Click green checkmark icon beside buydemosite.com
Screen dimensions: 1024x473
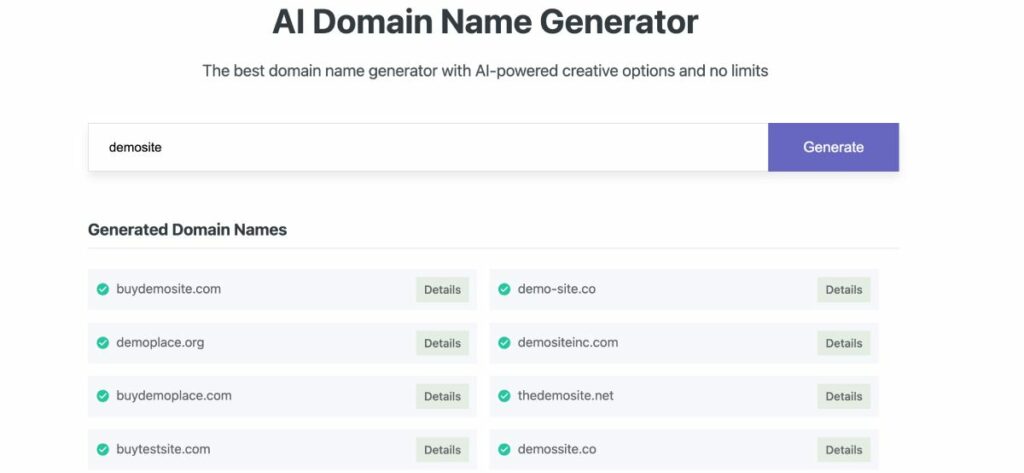point(102,290)
